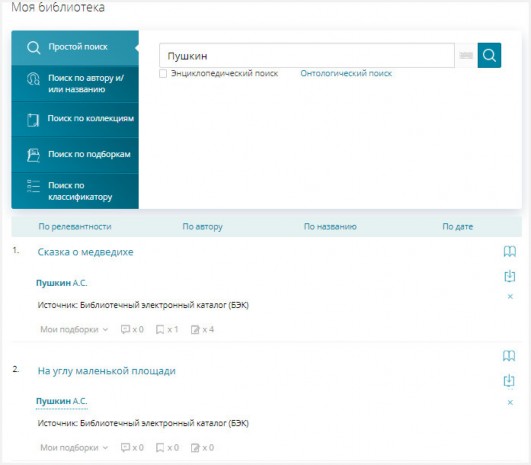Click the search input containing Пушкин

[307, 56]
